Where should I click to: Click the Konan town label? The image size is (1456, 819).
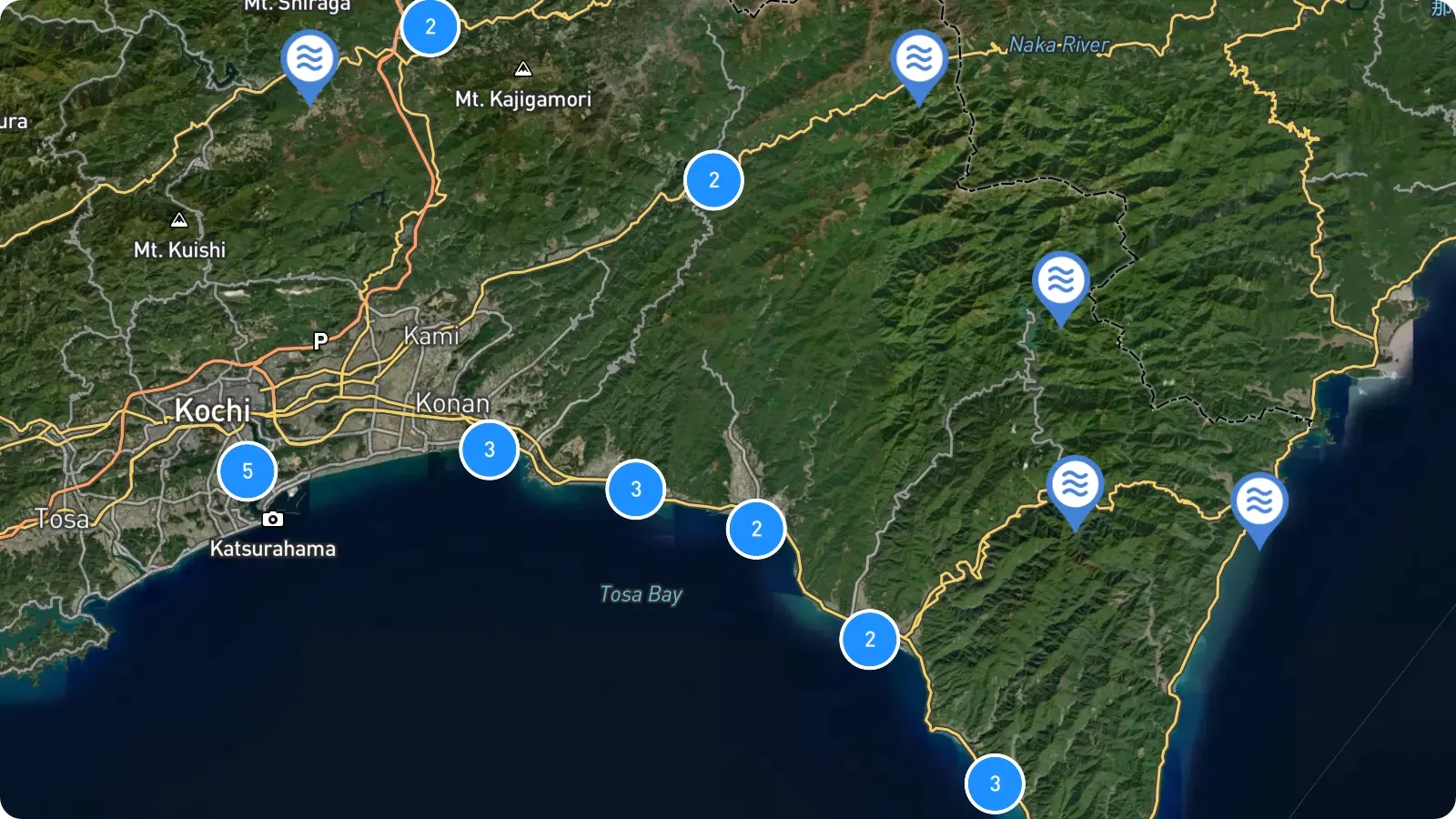click(x=452, y=403)
